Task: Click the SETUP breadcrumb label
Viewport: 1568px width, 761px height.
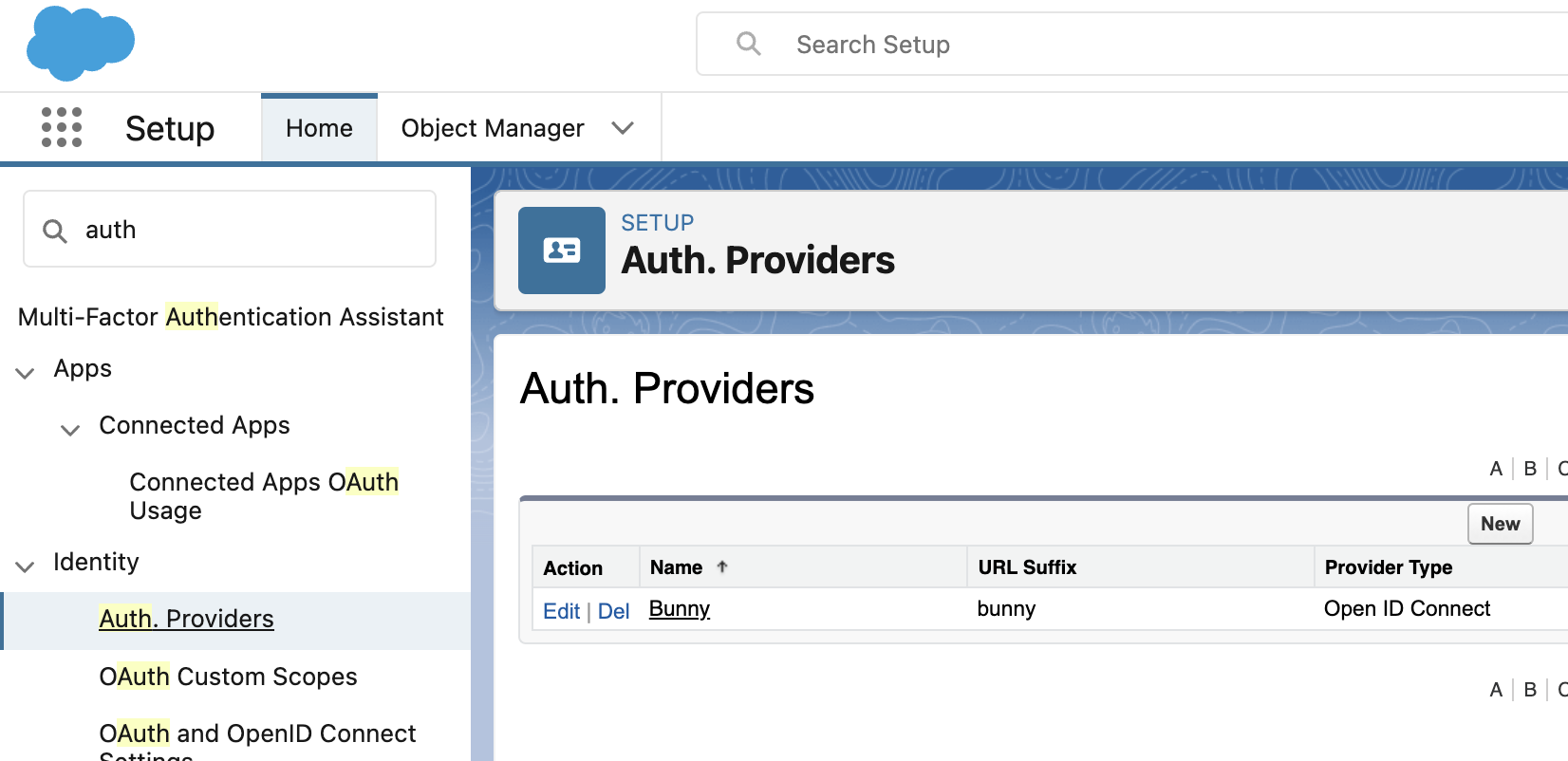Action: (657, 223)
